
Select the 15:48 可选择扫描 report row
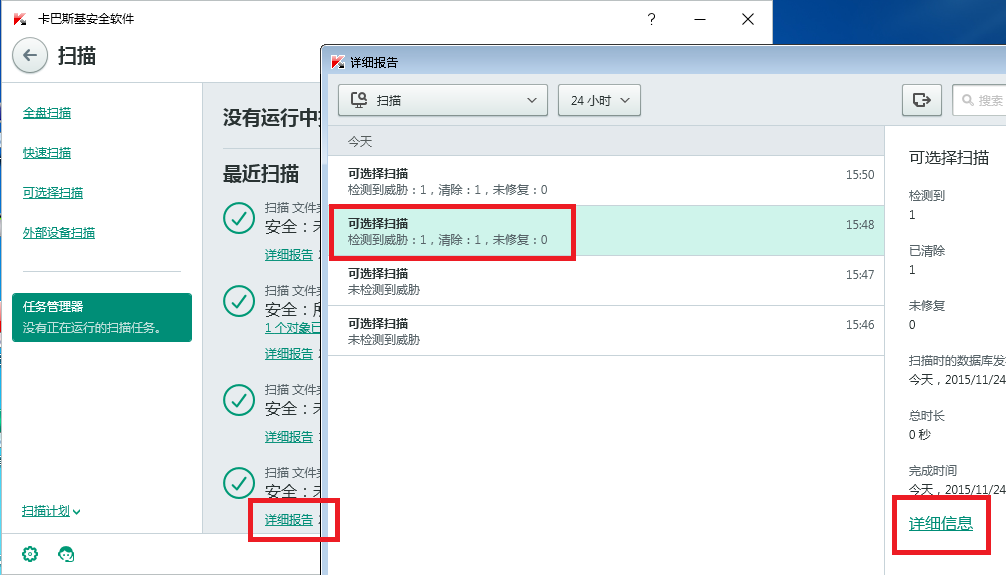[x=606, y=230]
